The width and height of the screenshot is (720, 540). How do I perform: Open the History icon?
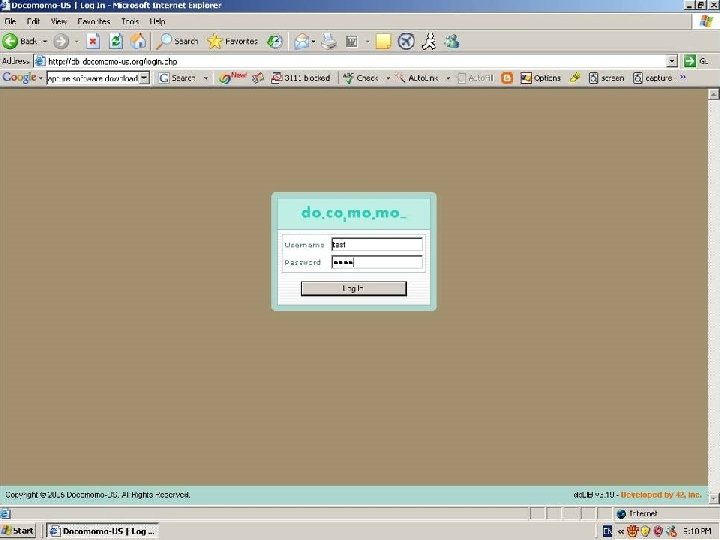click(x=275, y=41)
